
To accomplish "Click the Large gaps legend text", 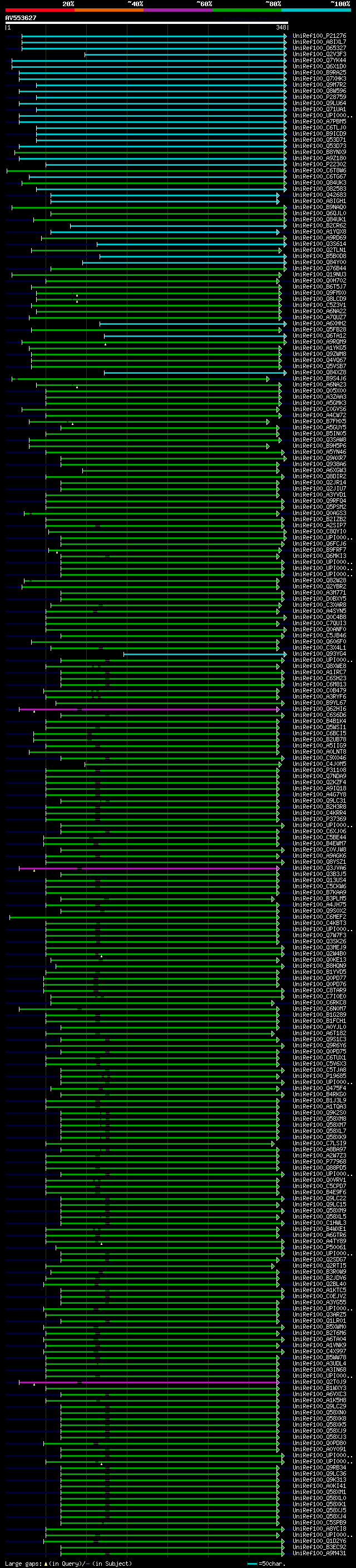I will (x=68, y=1563).
